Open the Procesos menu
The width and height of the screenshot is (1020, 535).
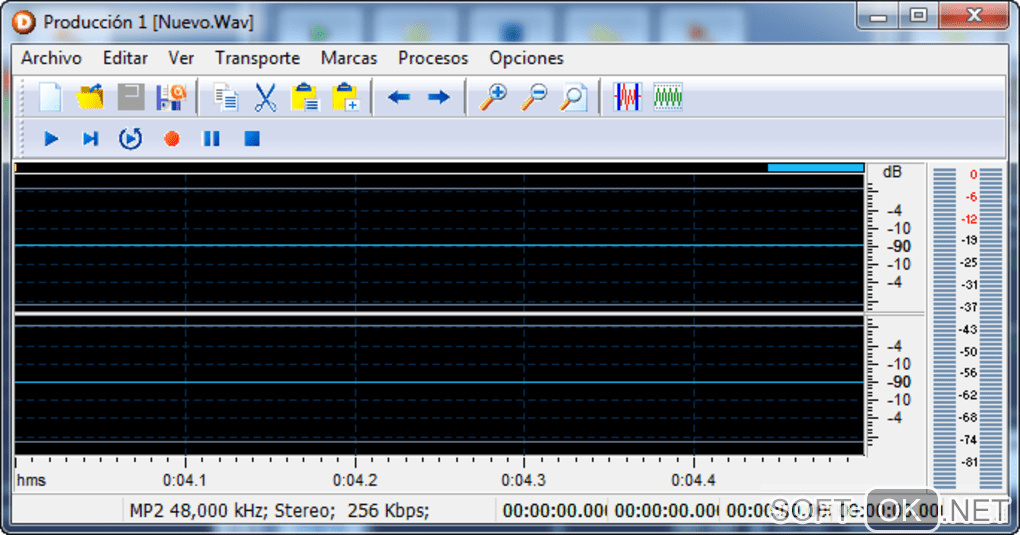coord(433,58)
